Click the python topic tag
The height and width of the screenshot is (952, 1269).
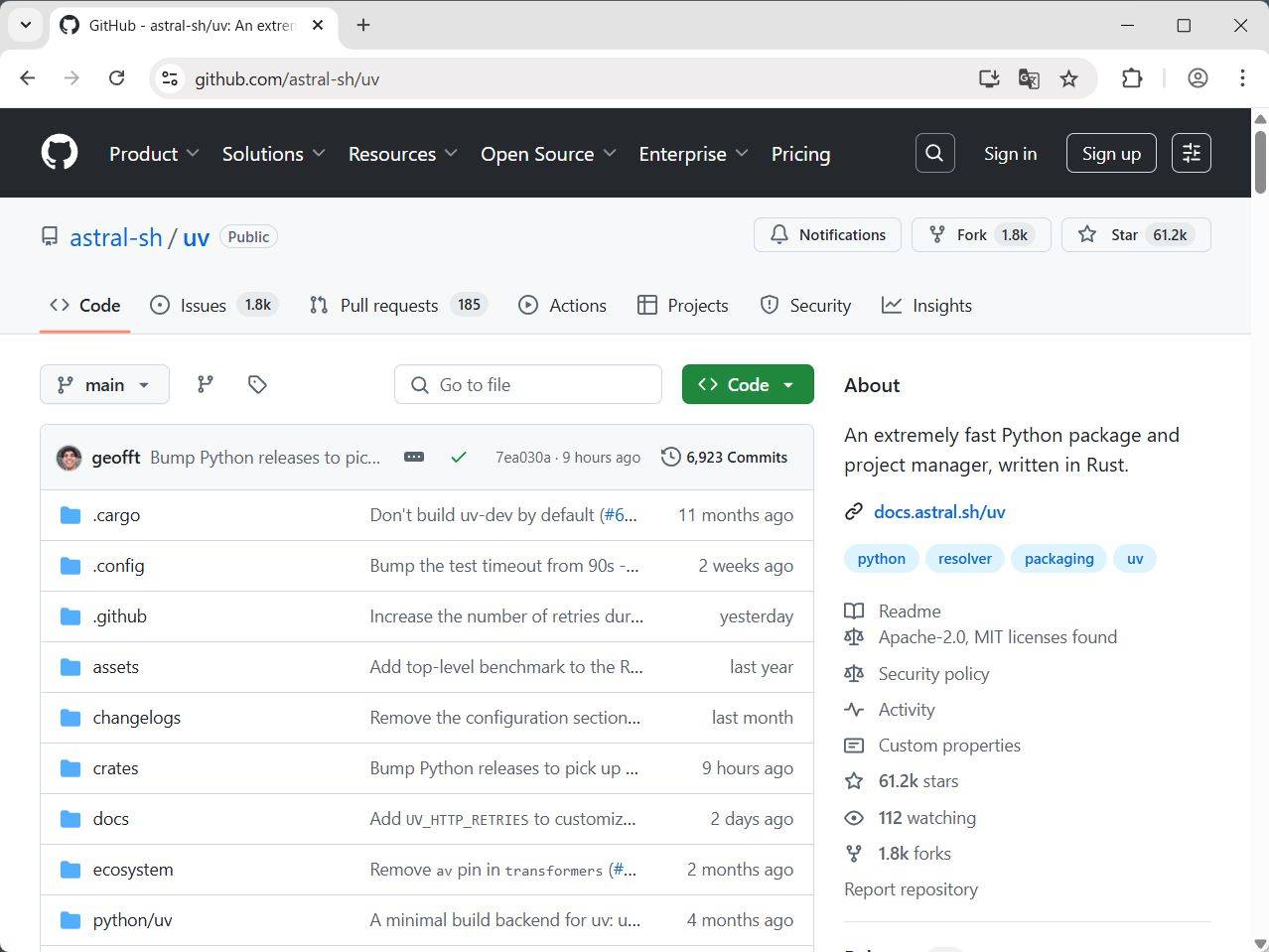882,559
